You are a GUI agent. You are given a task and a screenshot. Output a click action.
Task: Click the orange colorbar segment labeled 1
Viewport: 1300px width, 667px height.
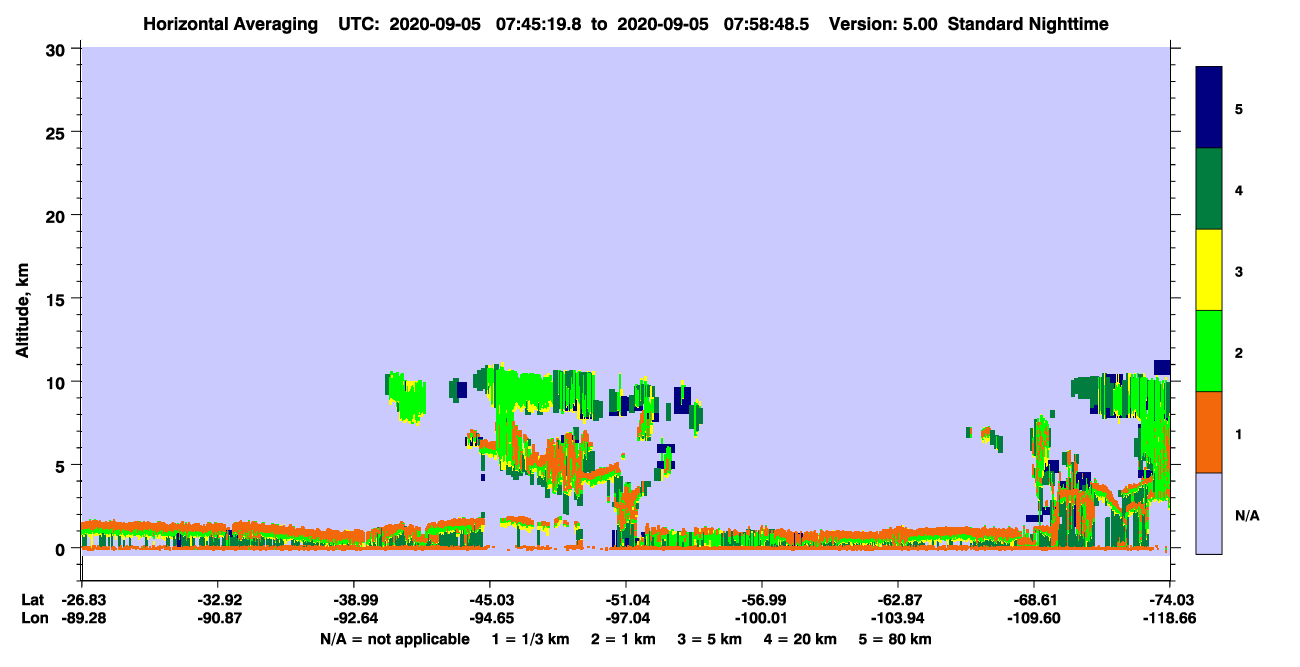[1209, 432]
